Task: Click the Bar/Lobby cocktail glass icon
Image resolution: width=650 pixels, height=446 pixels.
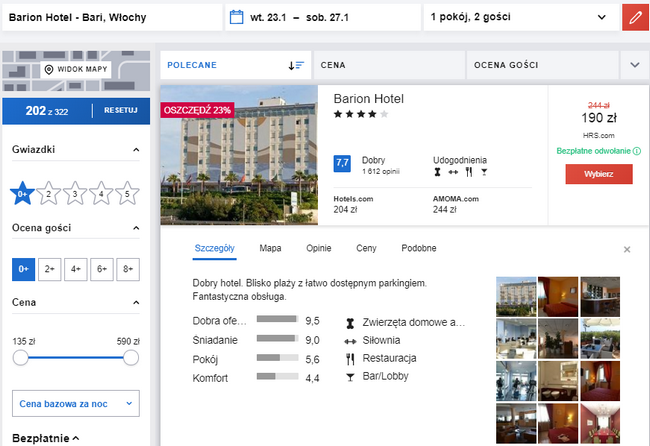Action: tap(350, 377)
